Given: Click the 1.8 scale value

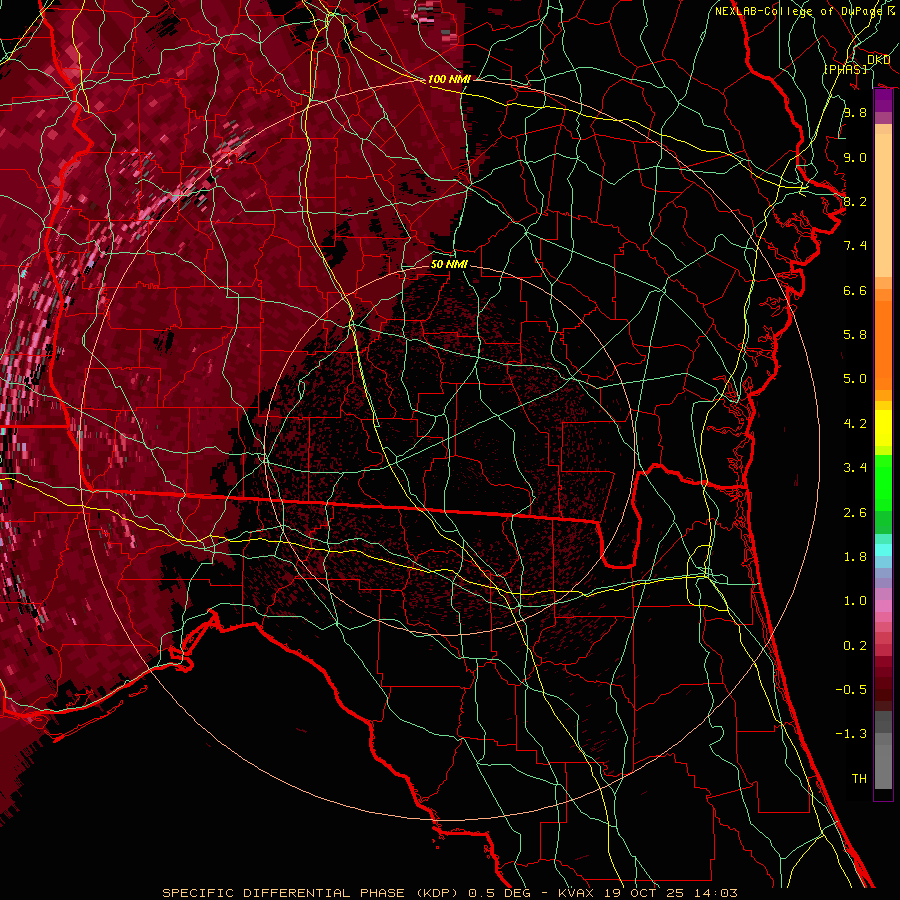Looking at the screenshot, I should click(855, 557).
